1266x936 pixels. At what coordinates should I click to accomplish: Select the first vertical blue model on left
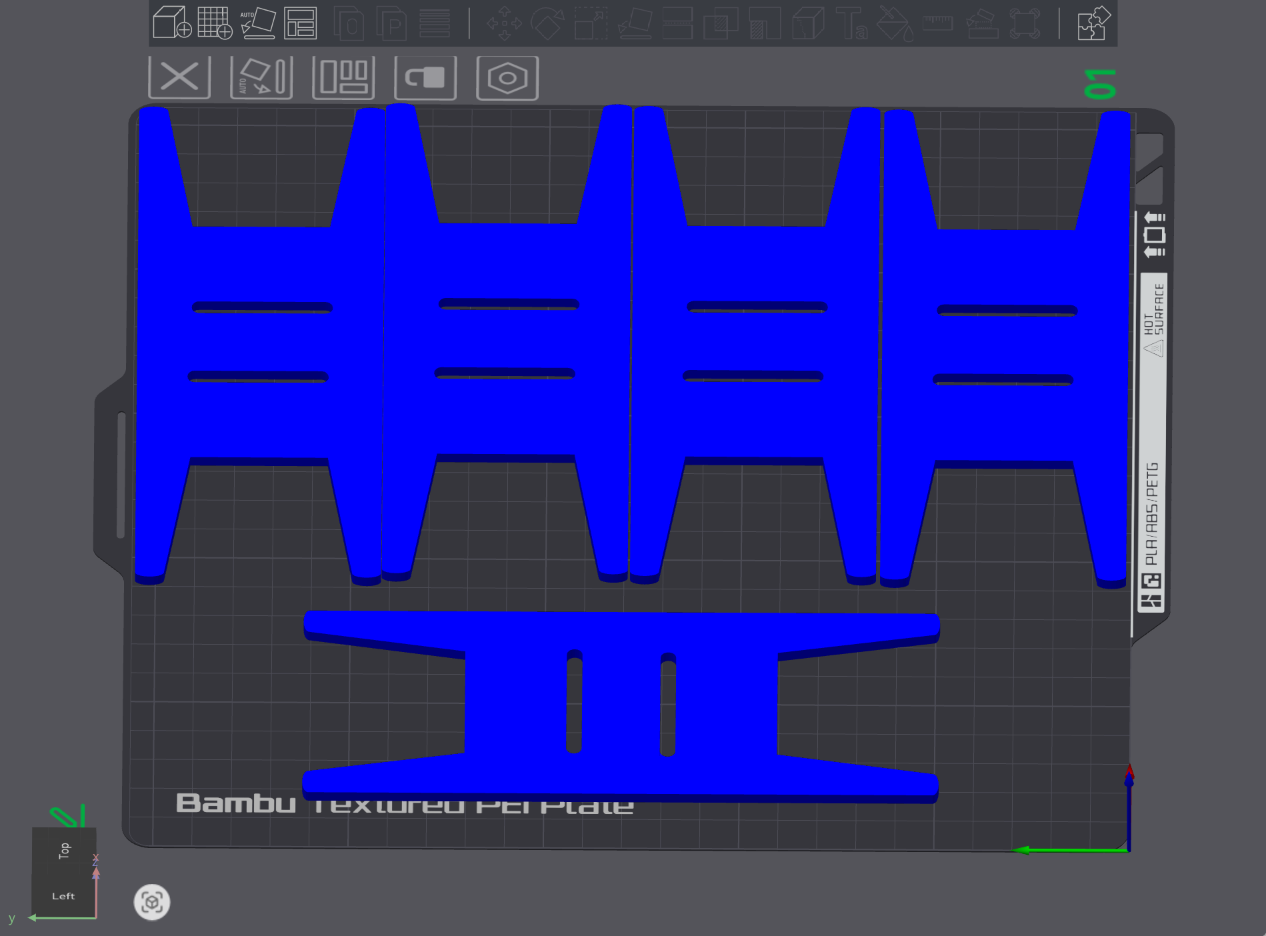(x=260, y=345)
